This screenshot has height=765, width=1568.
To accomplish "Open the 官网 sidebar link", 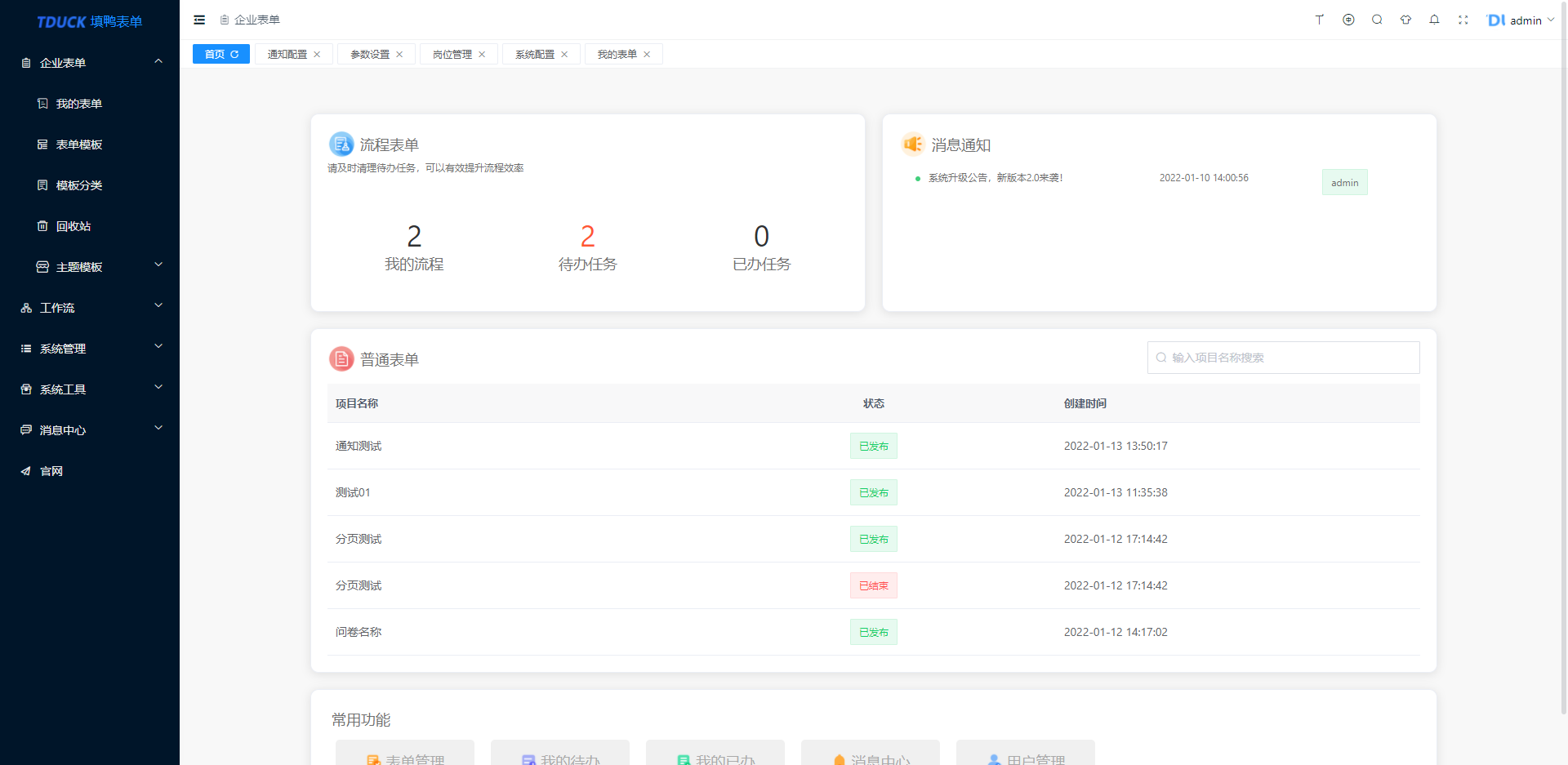I will pyautogui.click(x=90, y=470).
